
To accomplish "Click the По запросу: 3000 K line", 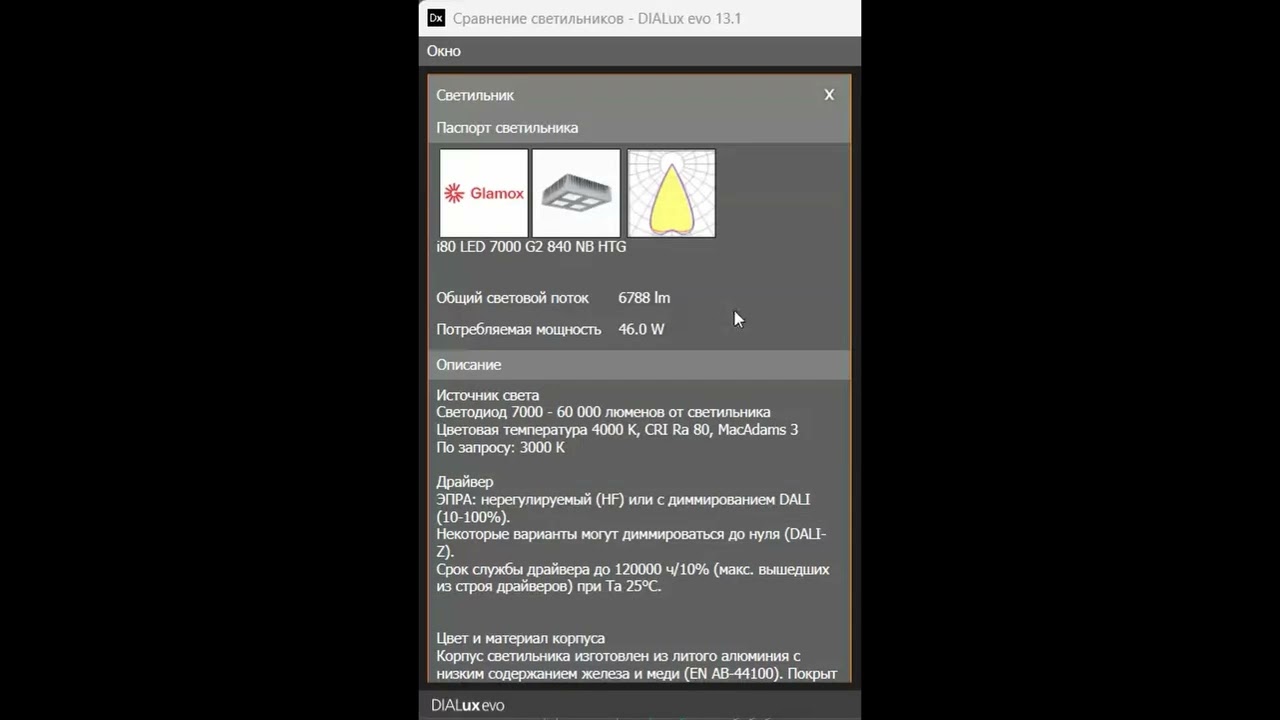I will click(500, 447).
